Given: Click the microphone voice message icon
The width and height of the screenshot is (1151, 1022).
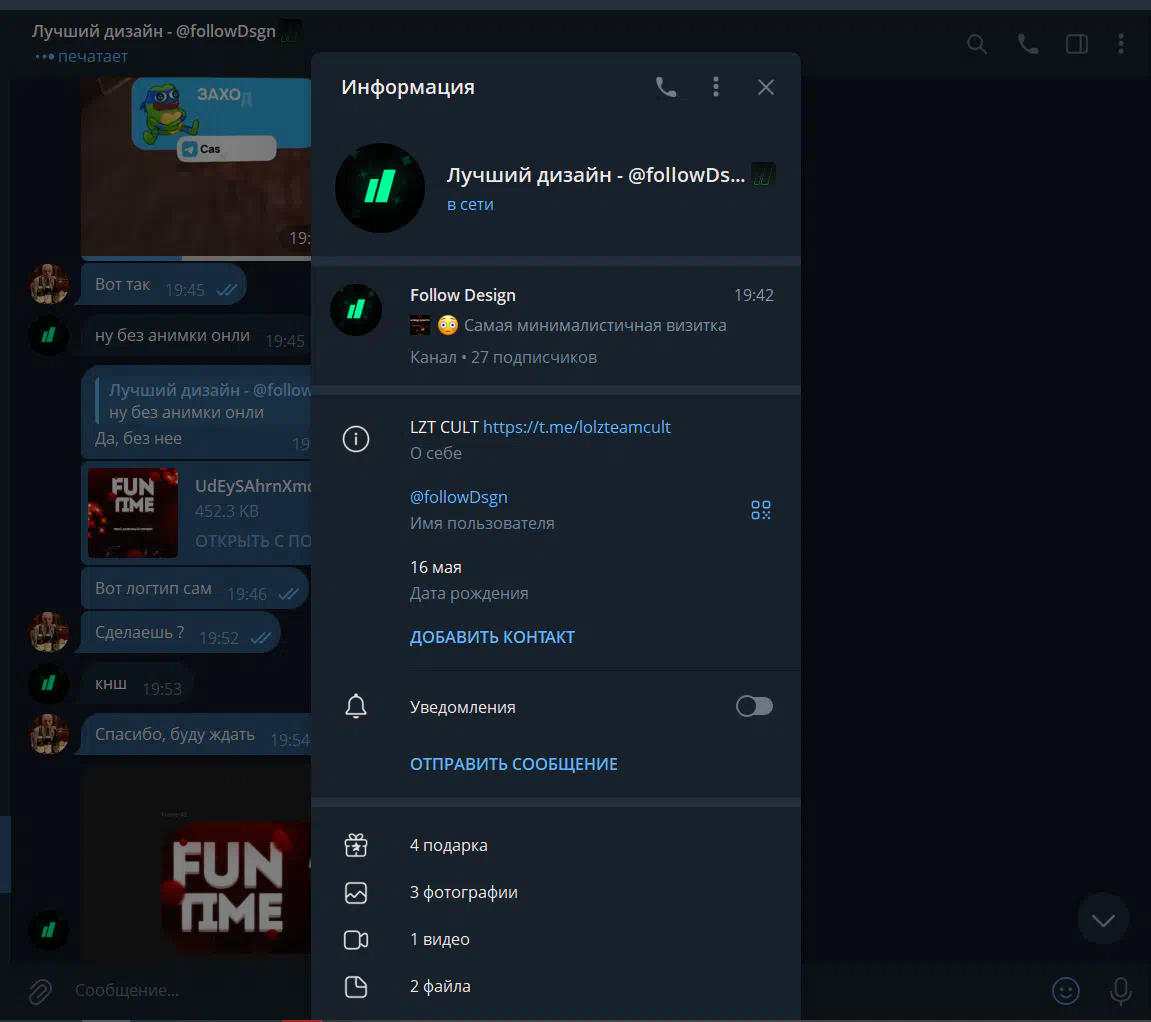Looking at the screenshot, I should point(1121,990).
